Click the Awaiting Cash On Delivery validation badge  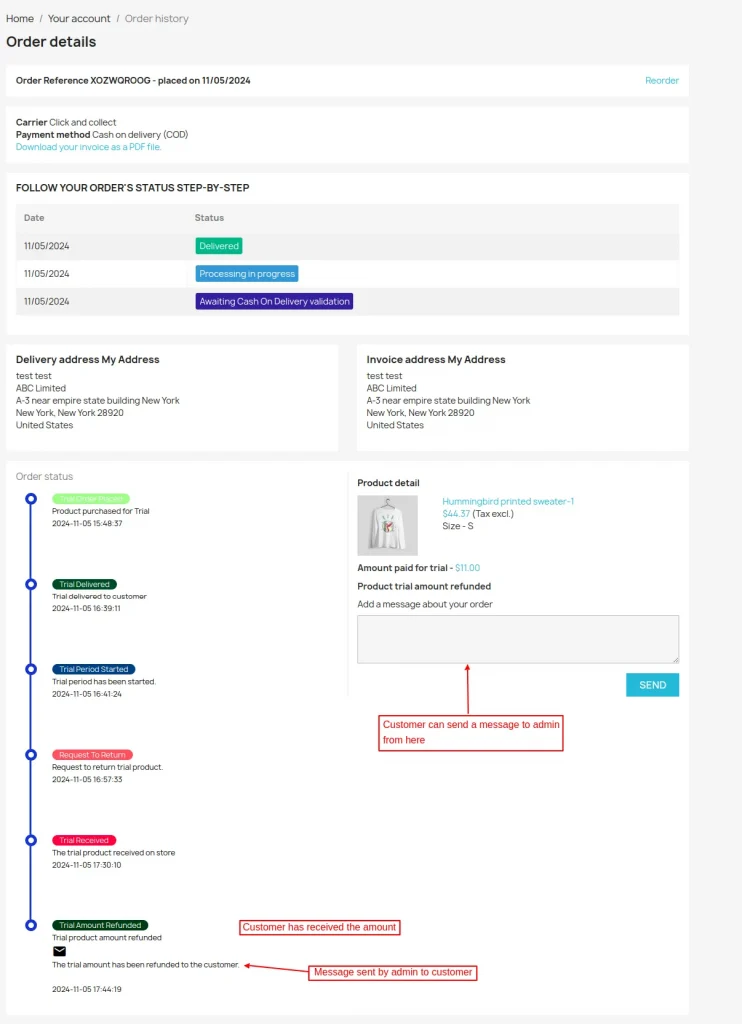[274, 301]
